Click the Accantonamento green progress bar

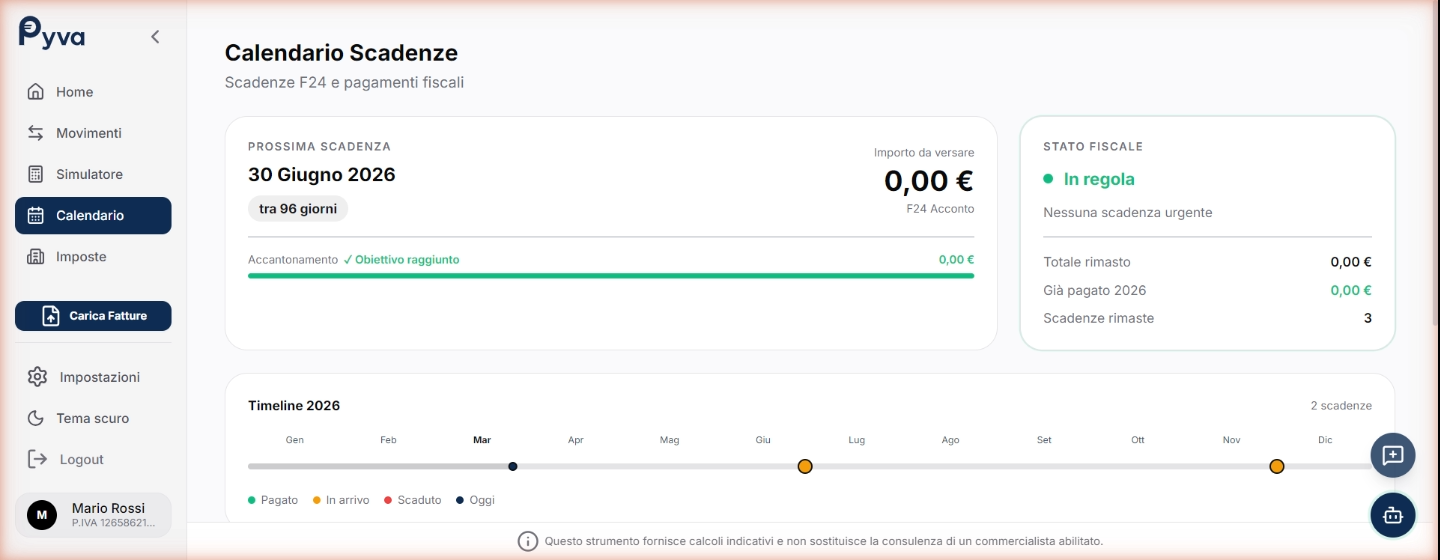(x=610, y=275)
